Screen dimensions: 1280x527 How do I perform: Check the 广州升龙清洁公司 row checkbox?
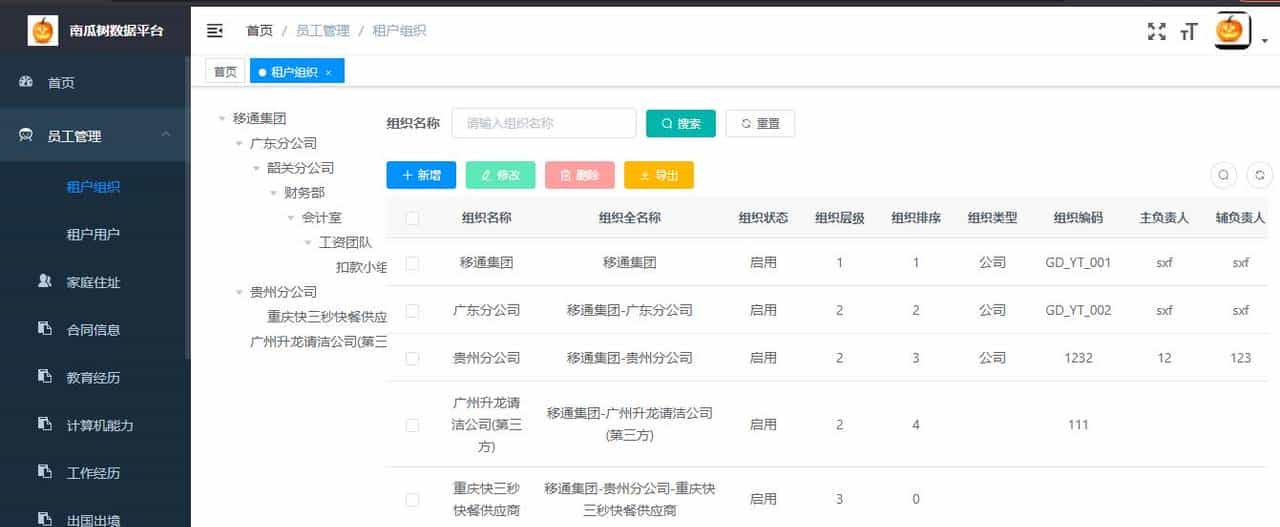tap(412, 425)
